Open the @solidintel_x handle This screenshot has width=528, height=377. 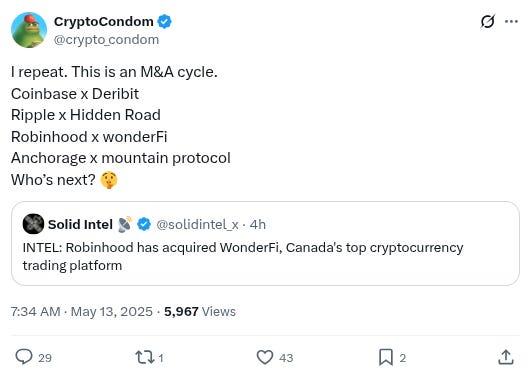pos(197,225)
